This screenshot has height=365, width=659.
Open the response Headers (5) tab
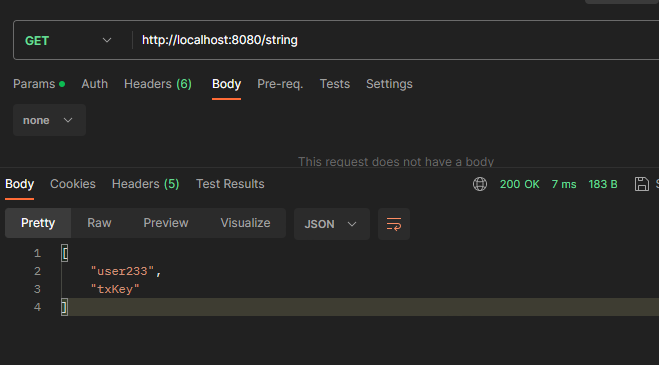click(145, 184)
